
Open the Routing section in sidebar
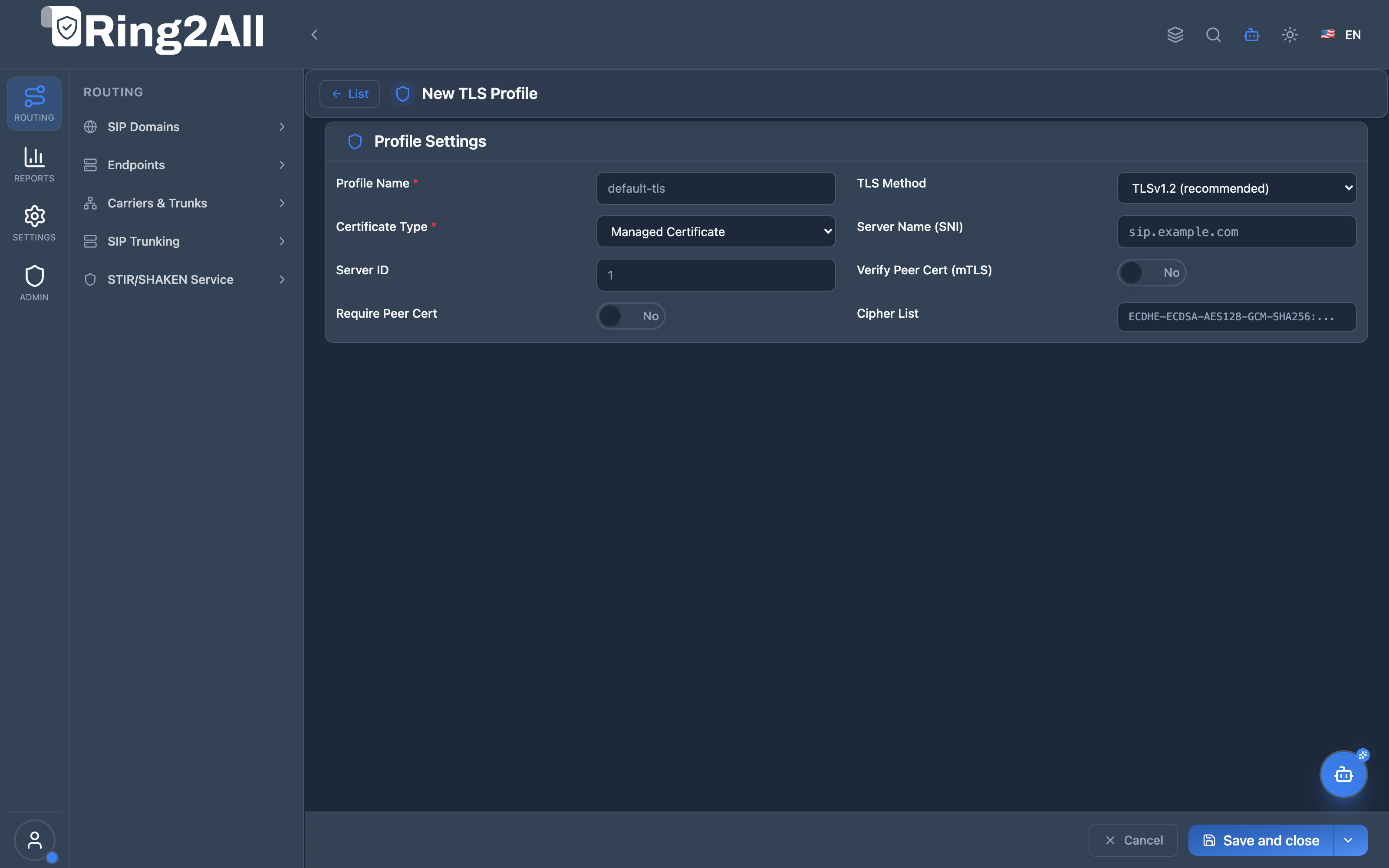point(34,103)
